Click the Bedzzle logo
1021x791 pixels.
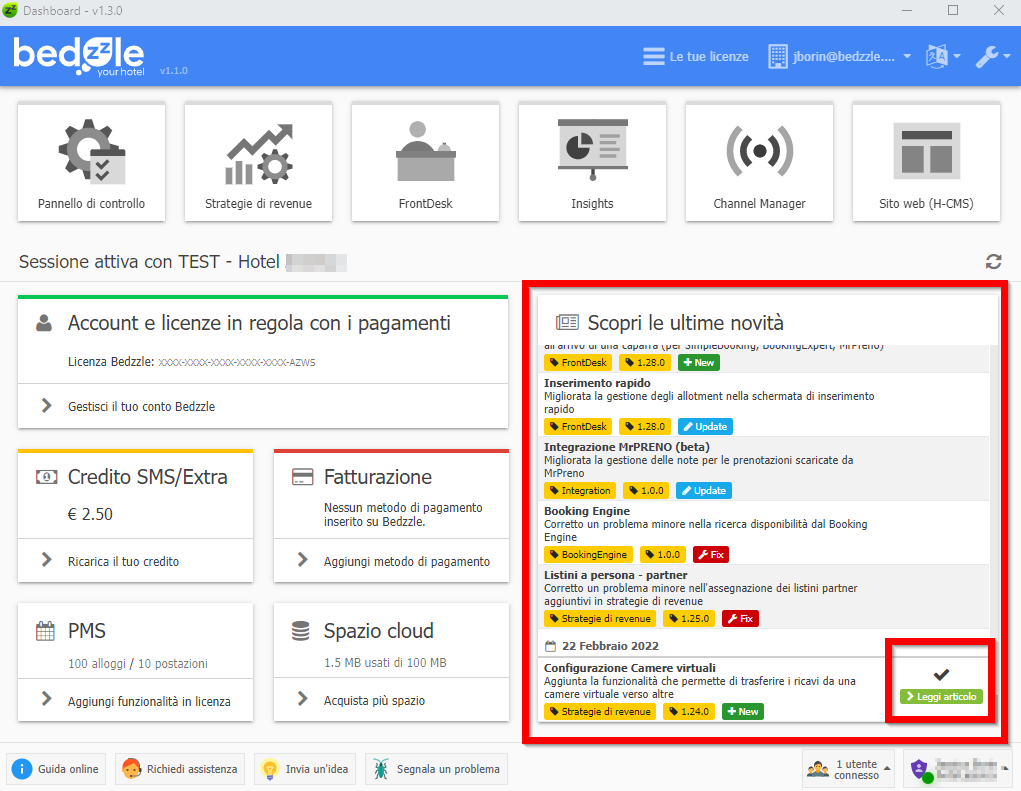click(x=79, y=56)
